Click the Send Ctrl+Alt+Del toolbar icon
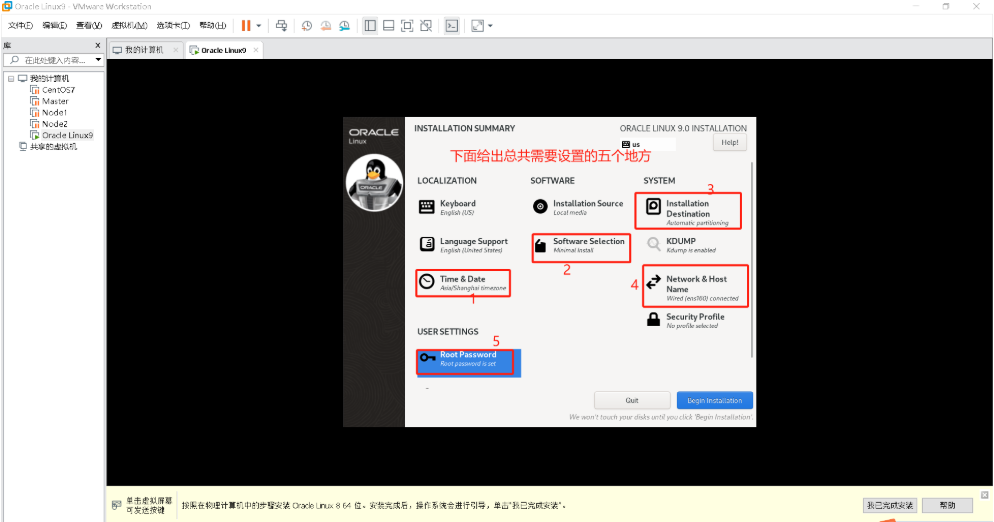The height and width of the screenshot is (522, 994). [x=281, y=25]
